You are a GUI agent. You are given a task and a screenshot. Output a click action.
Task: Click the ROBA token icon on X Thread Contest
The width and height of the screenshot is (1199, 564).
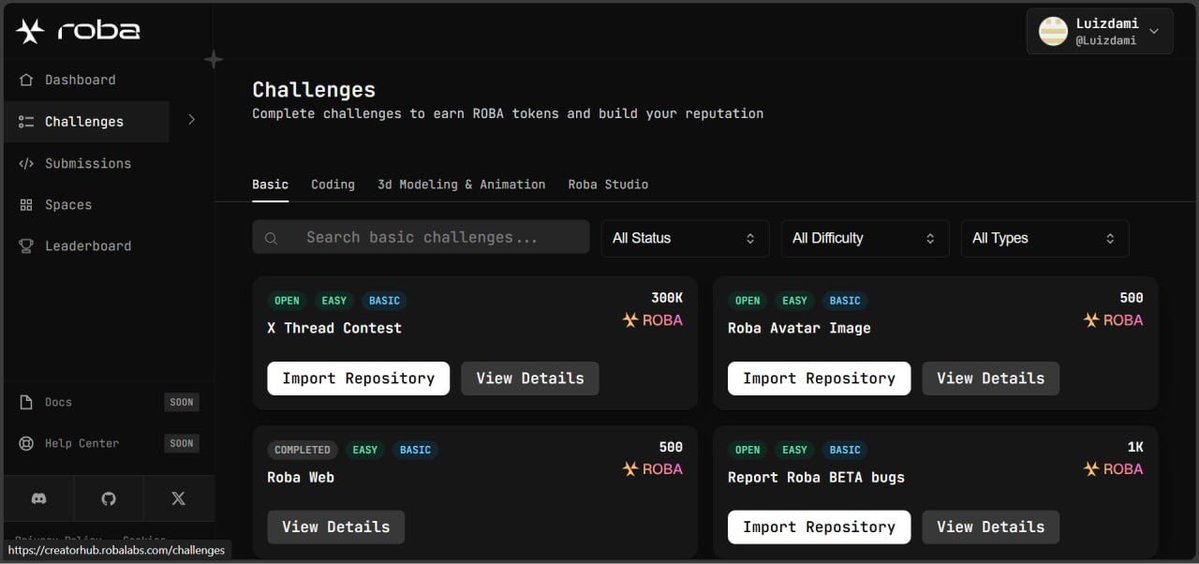coord(630,320)
